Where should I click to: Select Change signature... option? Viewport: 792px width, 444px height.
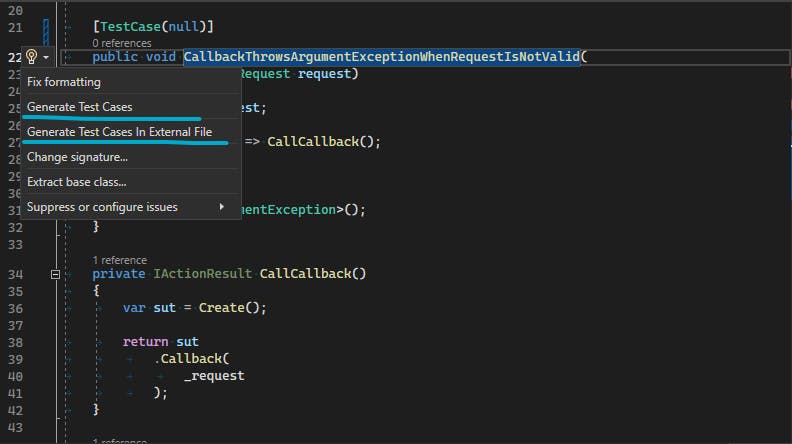click(77, 157)
